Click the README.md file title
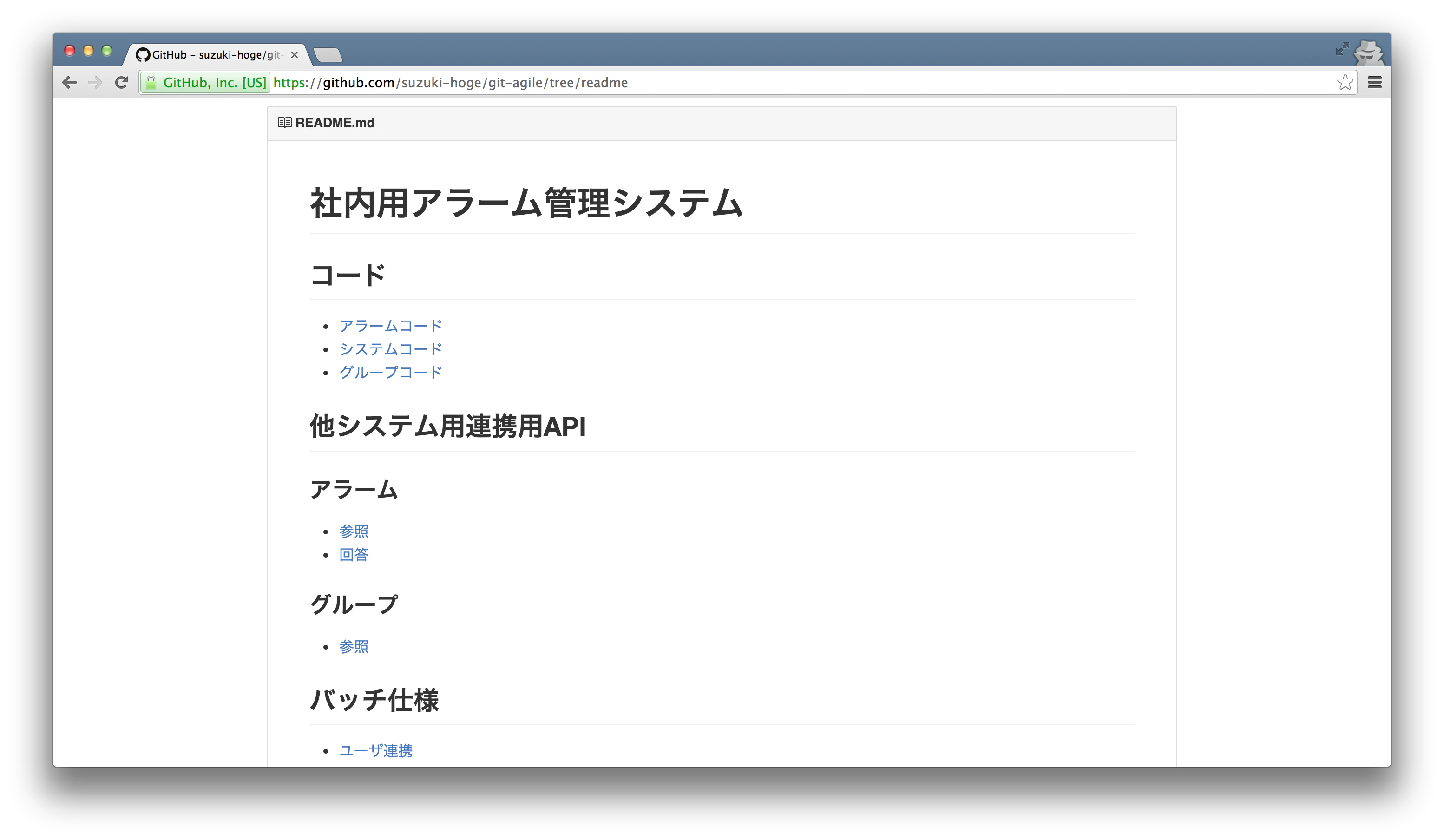The height and width of the screenshot is (840, 1444). [x=335, y=123]
